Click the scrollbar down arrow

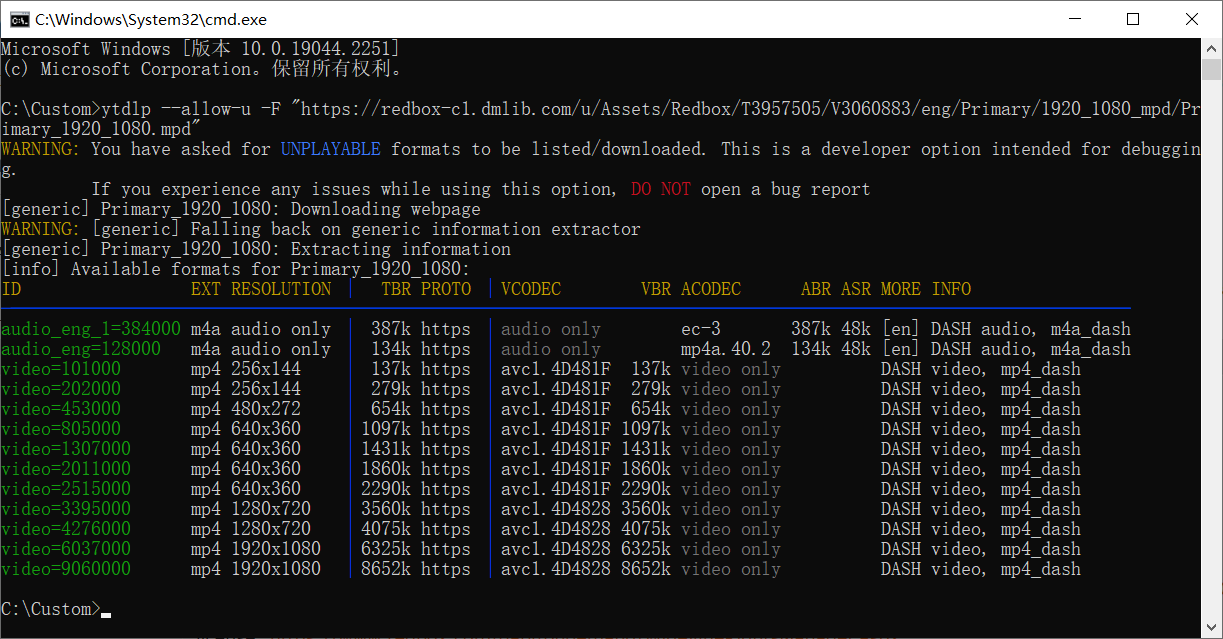[x=1212, y=629]
